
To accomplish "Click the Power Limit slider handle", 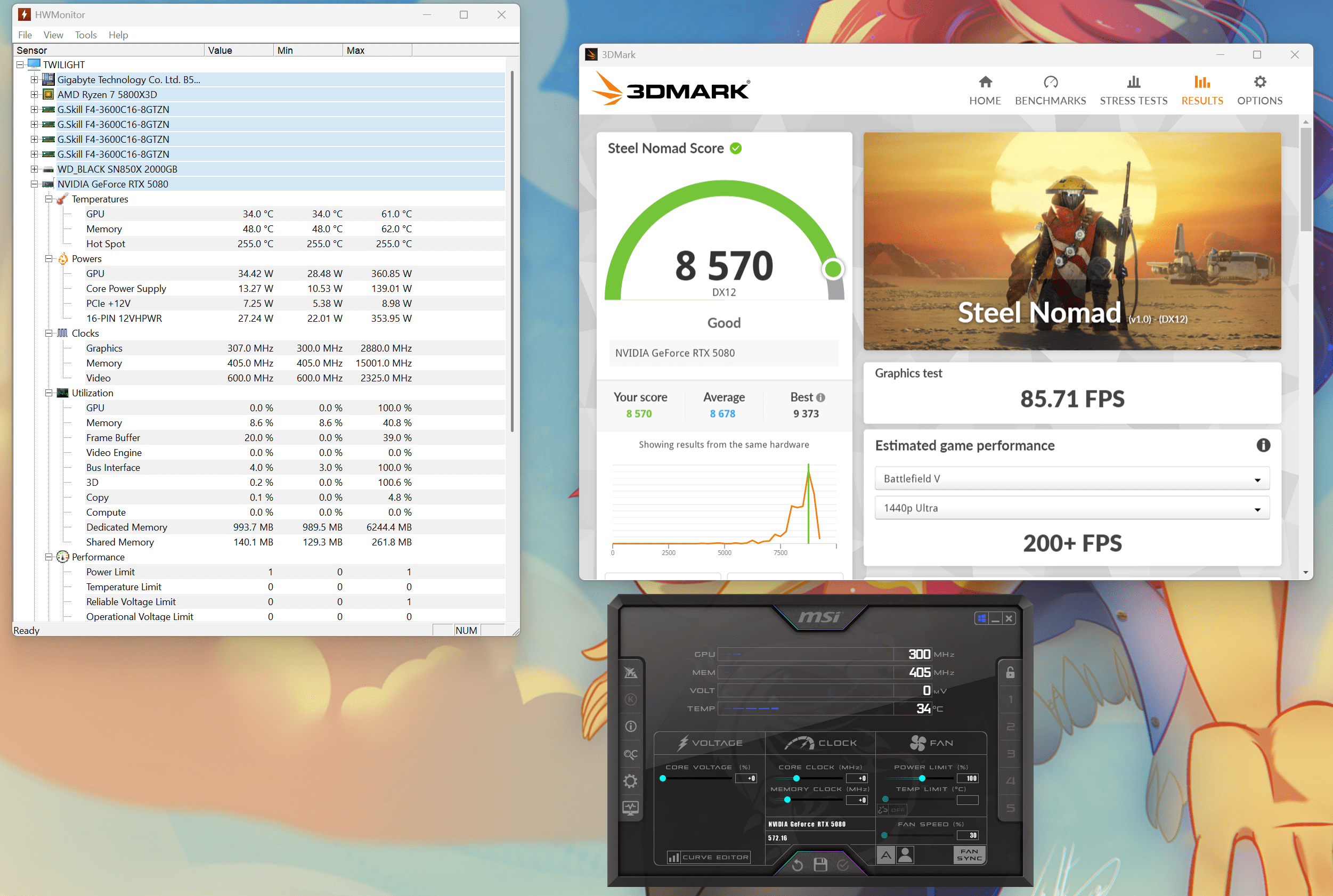I will 922,778.
